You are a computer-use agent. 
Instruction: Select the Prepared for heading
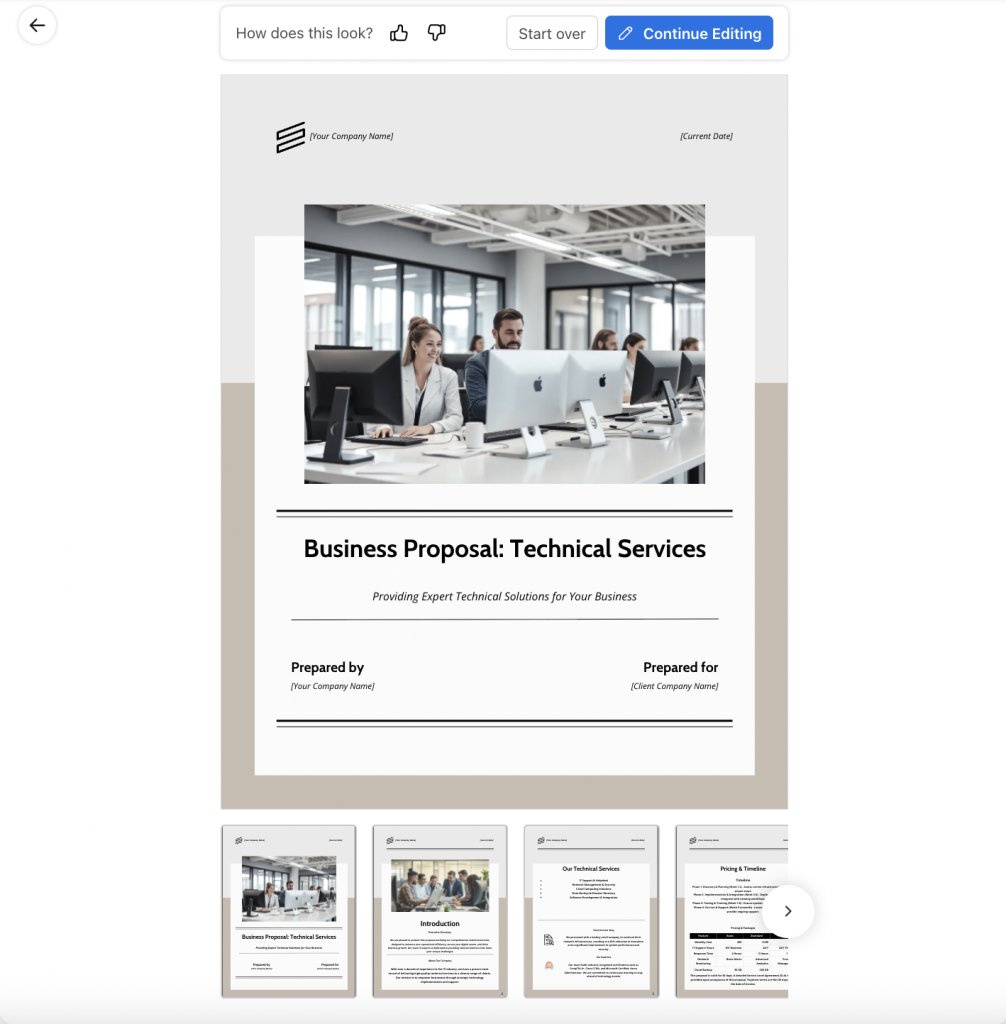pyautogui.click(x=680, y=668)
